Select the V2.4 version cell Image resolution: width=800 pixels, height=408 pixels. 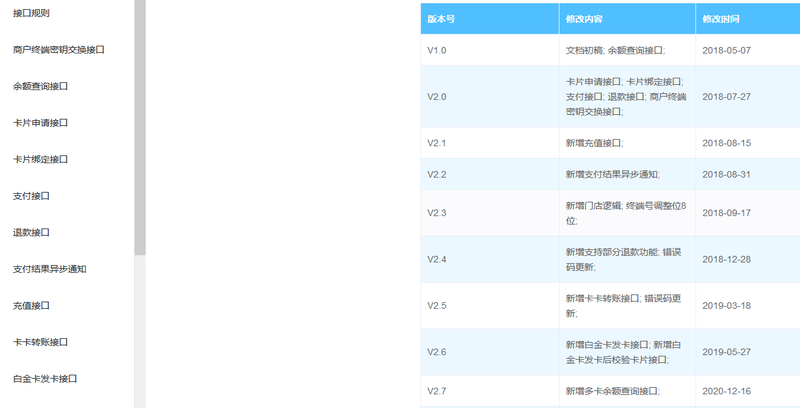tap(490, 259)
